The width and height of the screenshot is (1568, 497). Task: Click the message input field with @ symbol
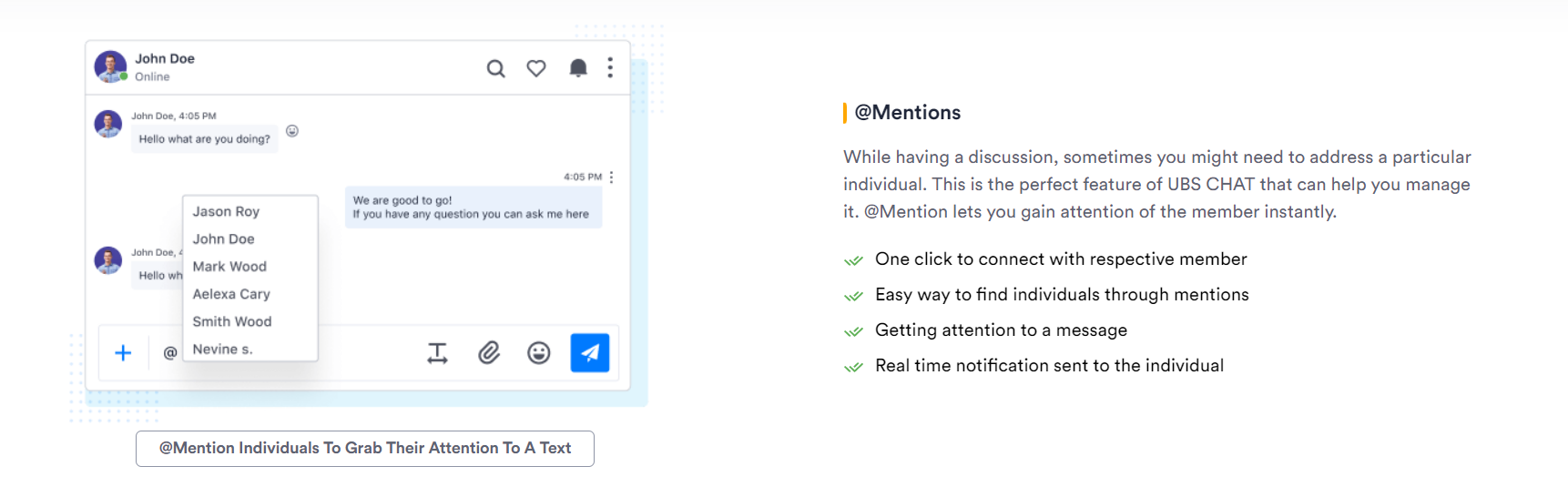[282, 353]
